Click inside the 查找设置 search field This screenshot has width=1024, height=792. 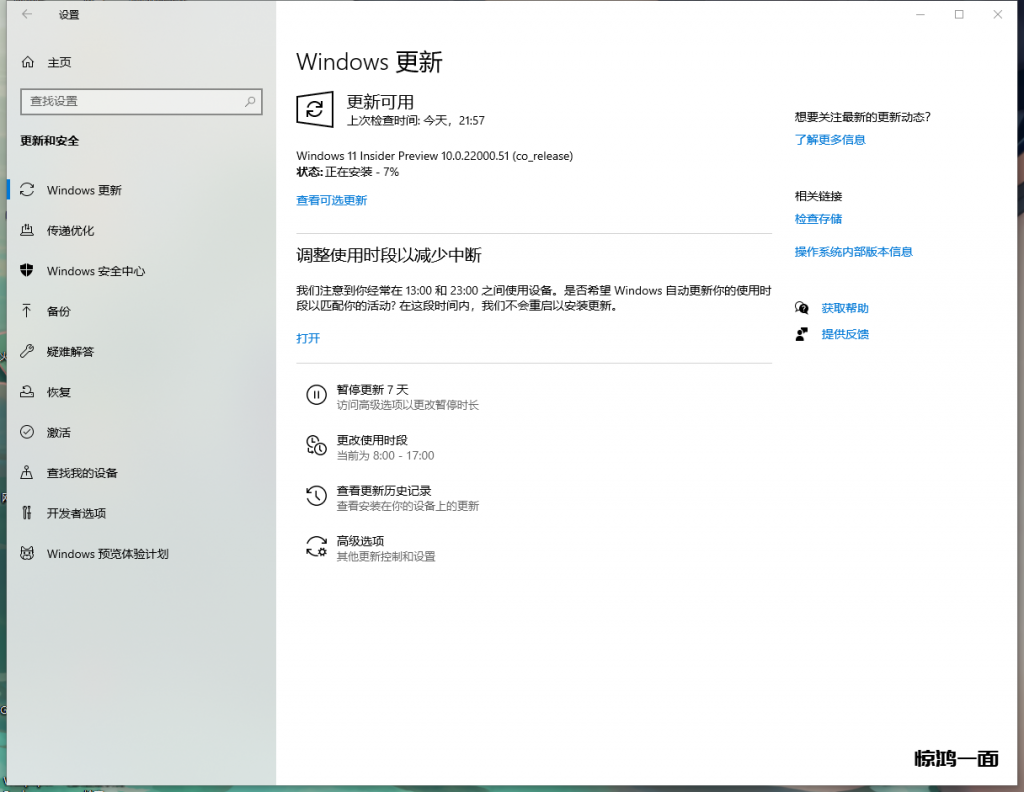coord(130,101)
